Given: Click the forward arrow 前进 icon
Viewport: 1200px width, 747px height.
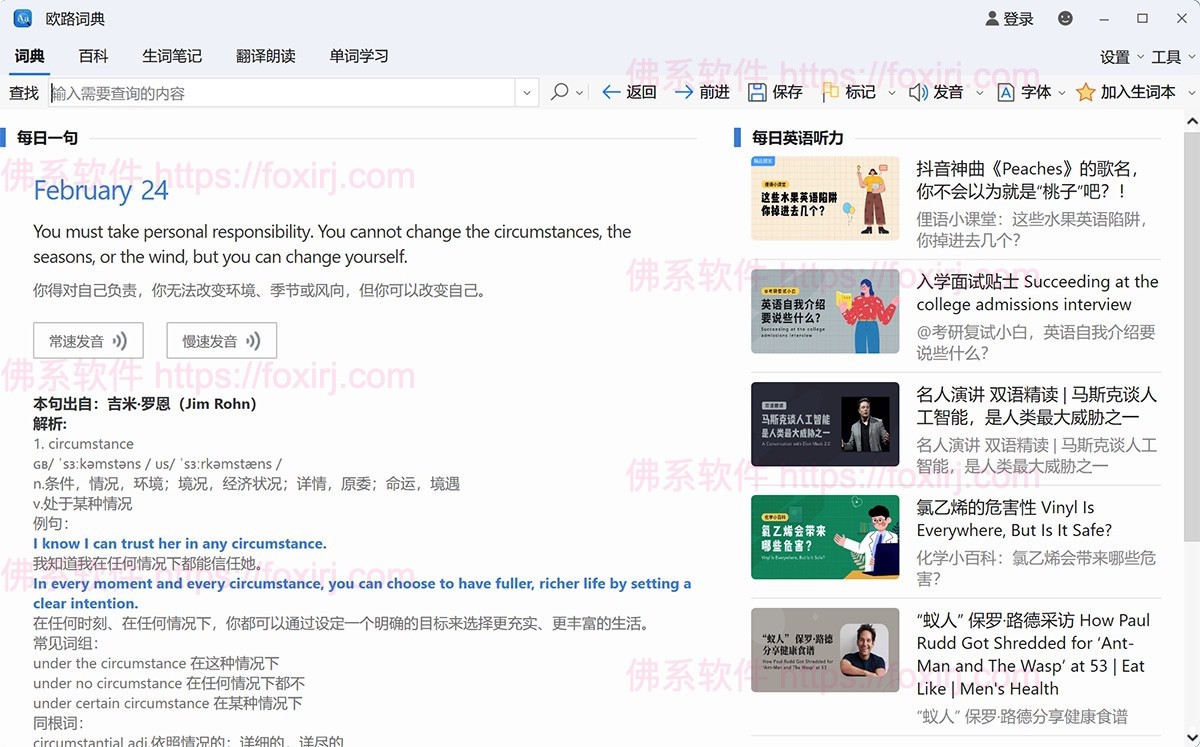Looking at the screenshot, I should 684,92.
